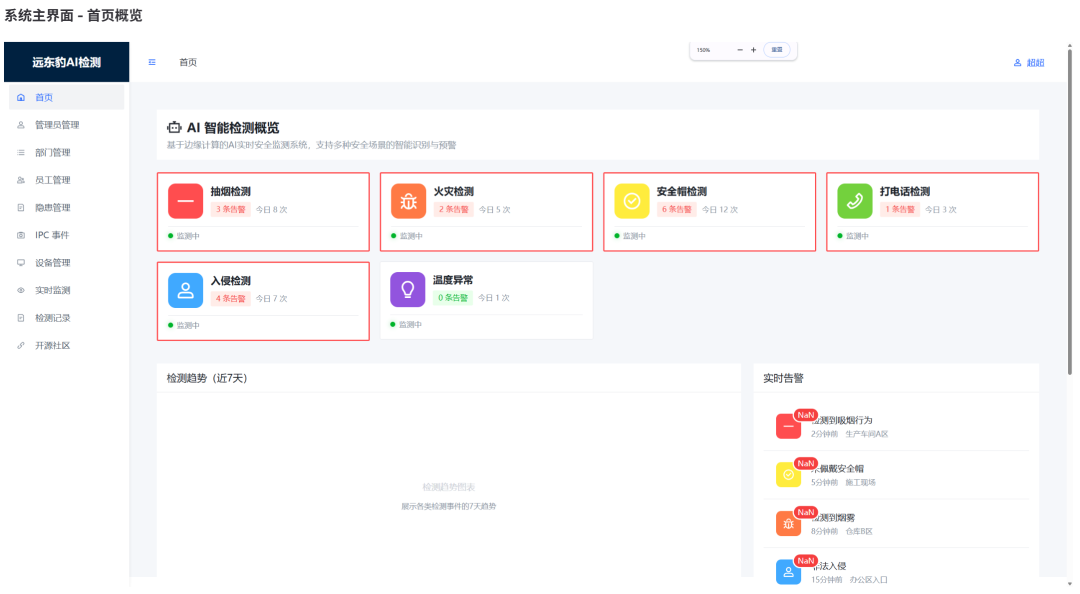Click the green 0 条告警 badge on 温度异常
The image size is (1080, 594).
click(x=453, y=298)
